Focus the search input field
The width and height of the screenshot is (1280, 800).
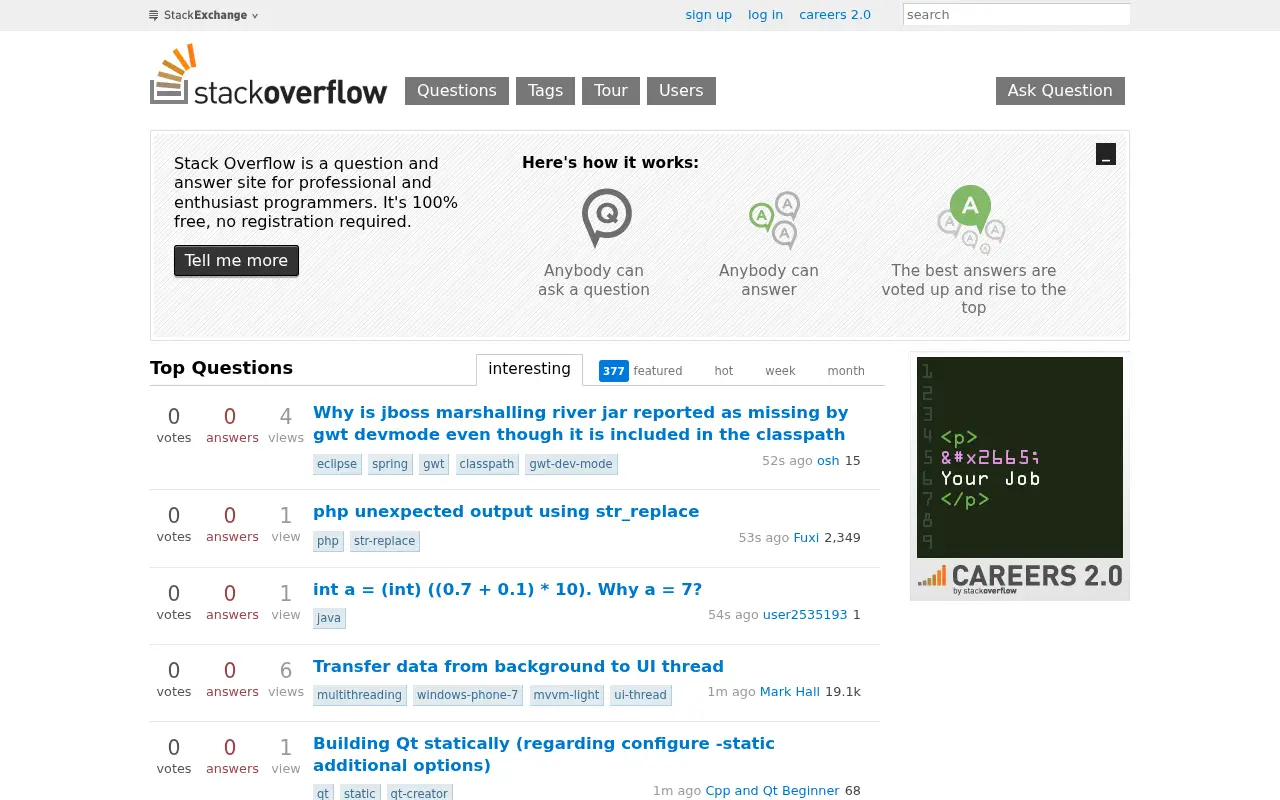click(x=1016, y=14)
